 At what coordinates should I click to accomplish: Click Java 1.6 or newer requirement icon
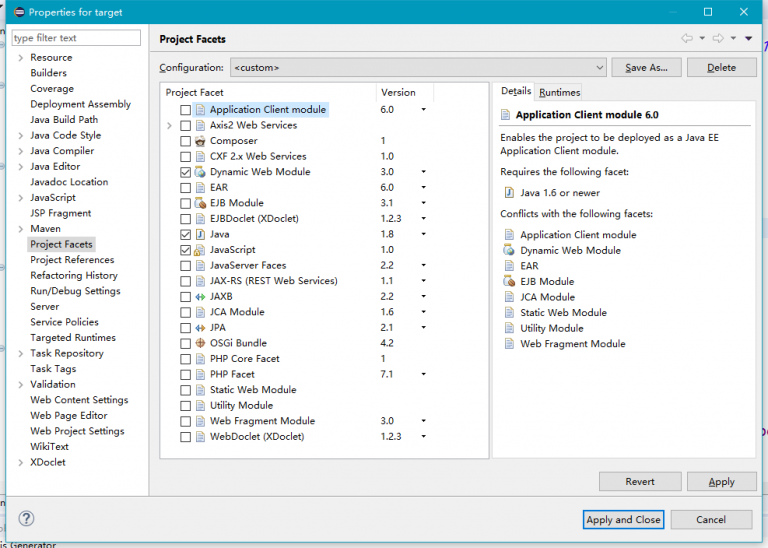(x=509, y=192)
